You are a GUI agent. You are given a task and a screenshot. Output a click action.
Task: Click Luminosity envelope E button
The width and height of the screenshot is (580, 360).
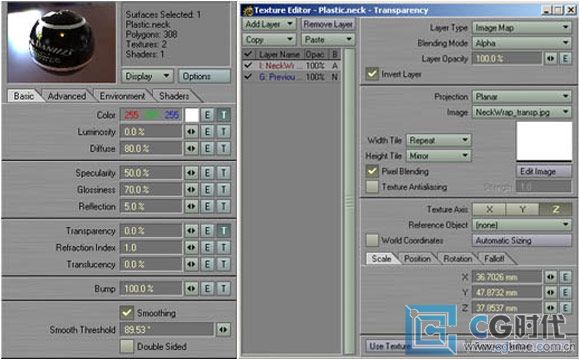tap(207, 132)
